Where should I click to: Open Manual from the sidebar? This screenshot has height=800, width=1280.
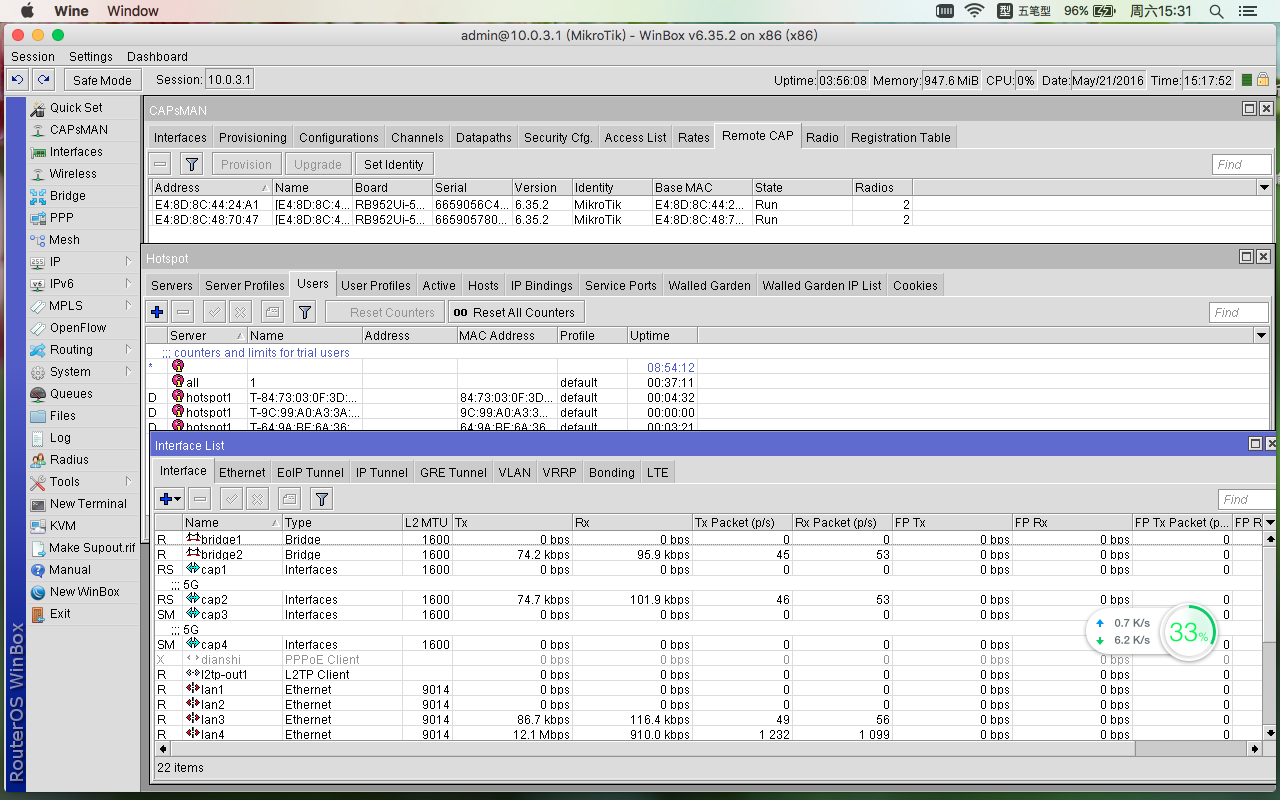[70, 569]
